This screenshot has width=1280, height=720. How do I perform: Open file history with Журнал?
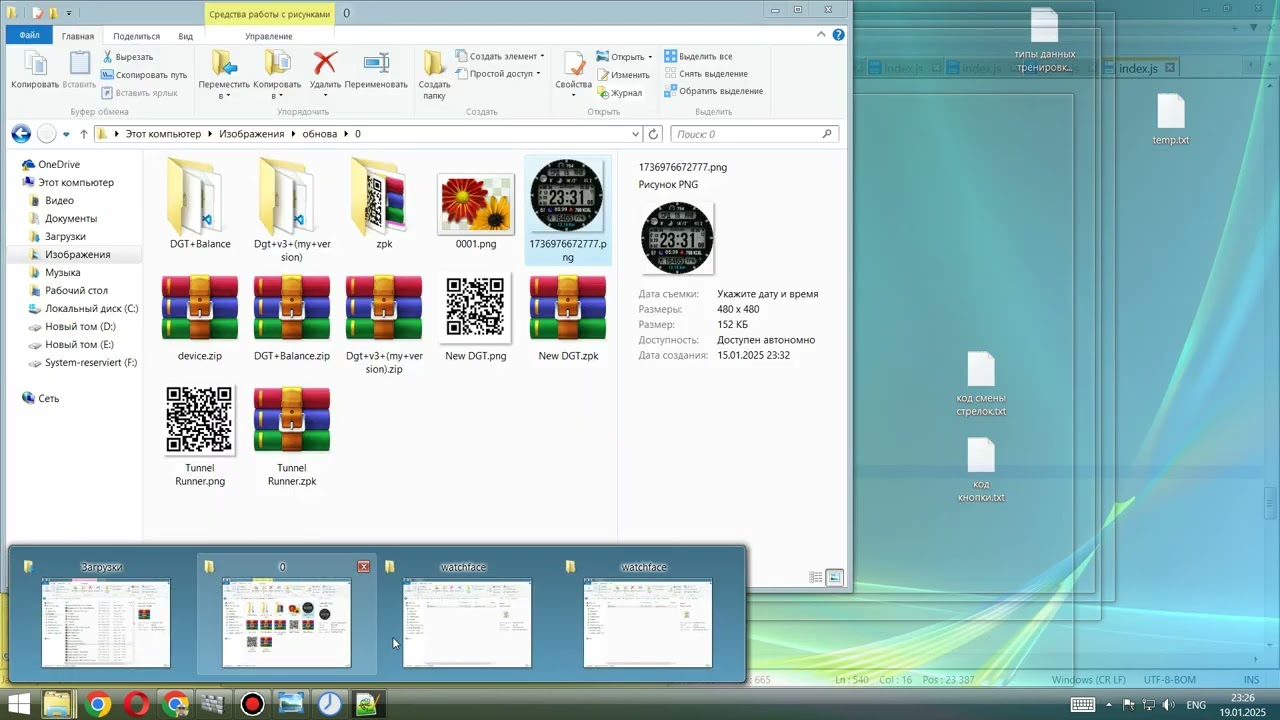[620, 93]
